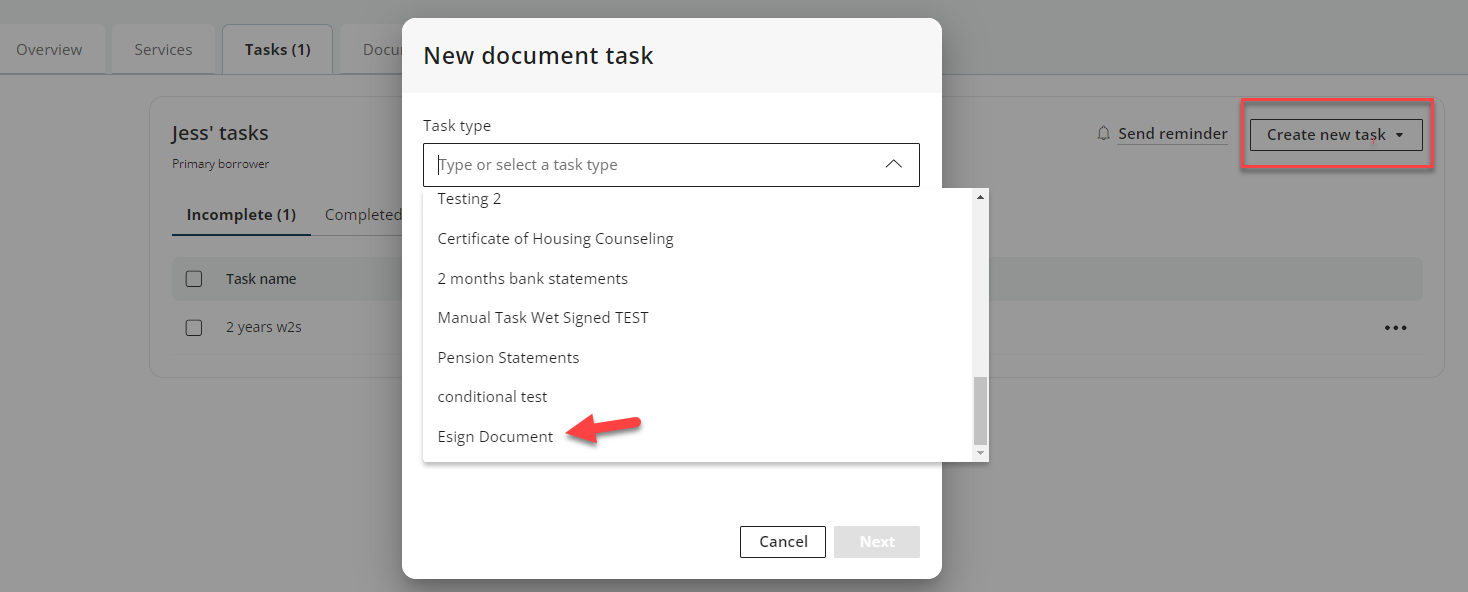Show the Incomplete (1) tasks tab

[241, 215]
